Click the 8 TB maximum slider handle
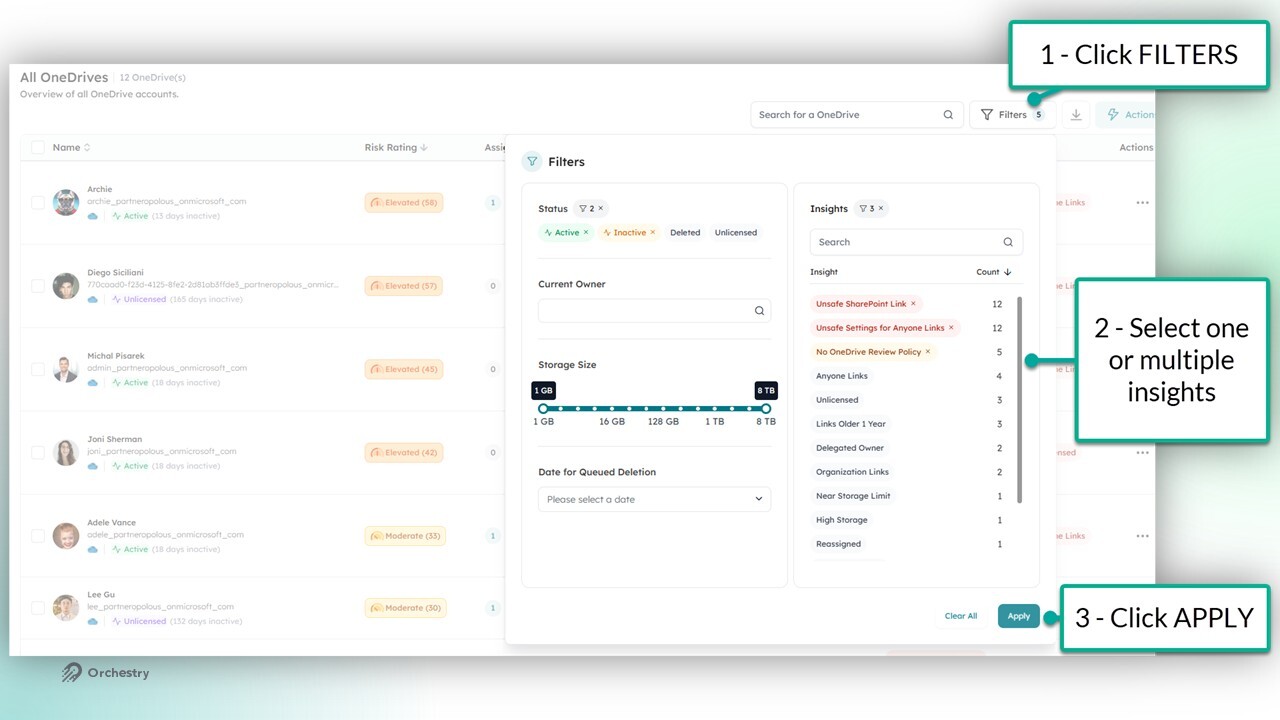Screen dimensions: 1280x720 coord(766,408)
